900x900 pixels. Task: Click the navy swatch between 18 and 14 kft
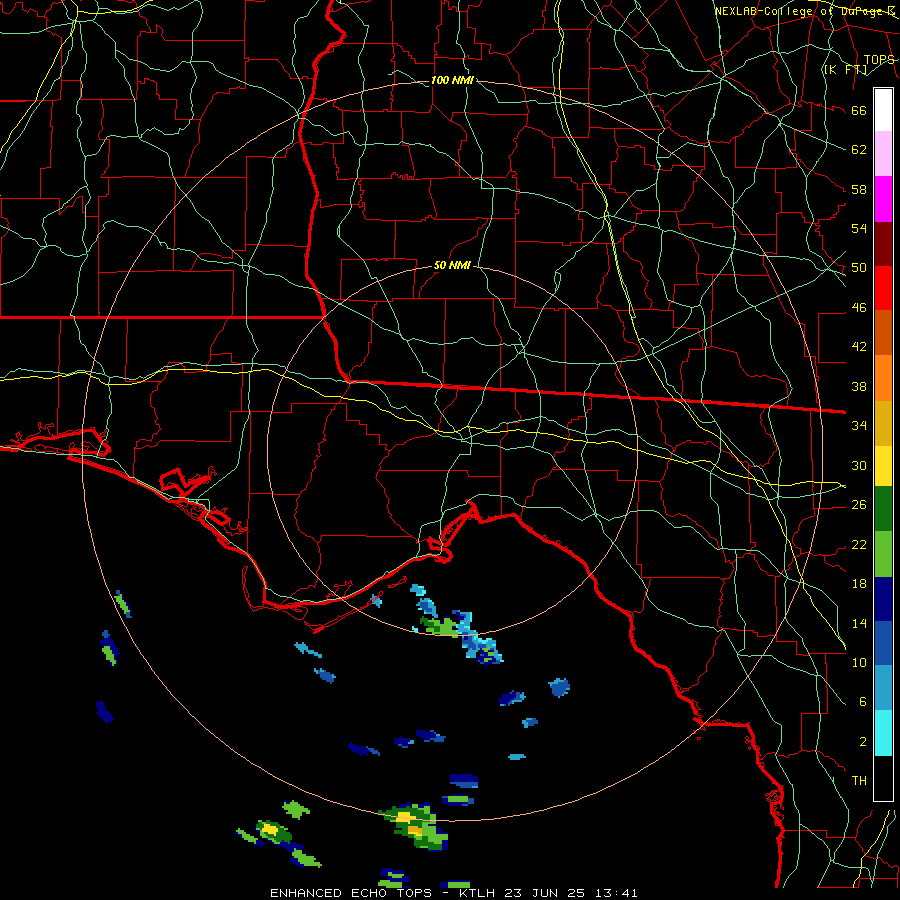tap(883, 599)
